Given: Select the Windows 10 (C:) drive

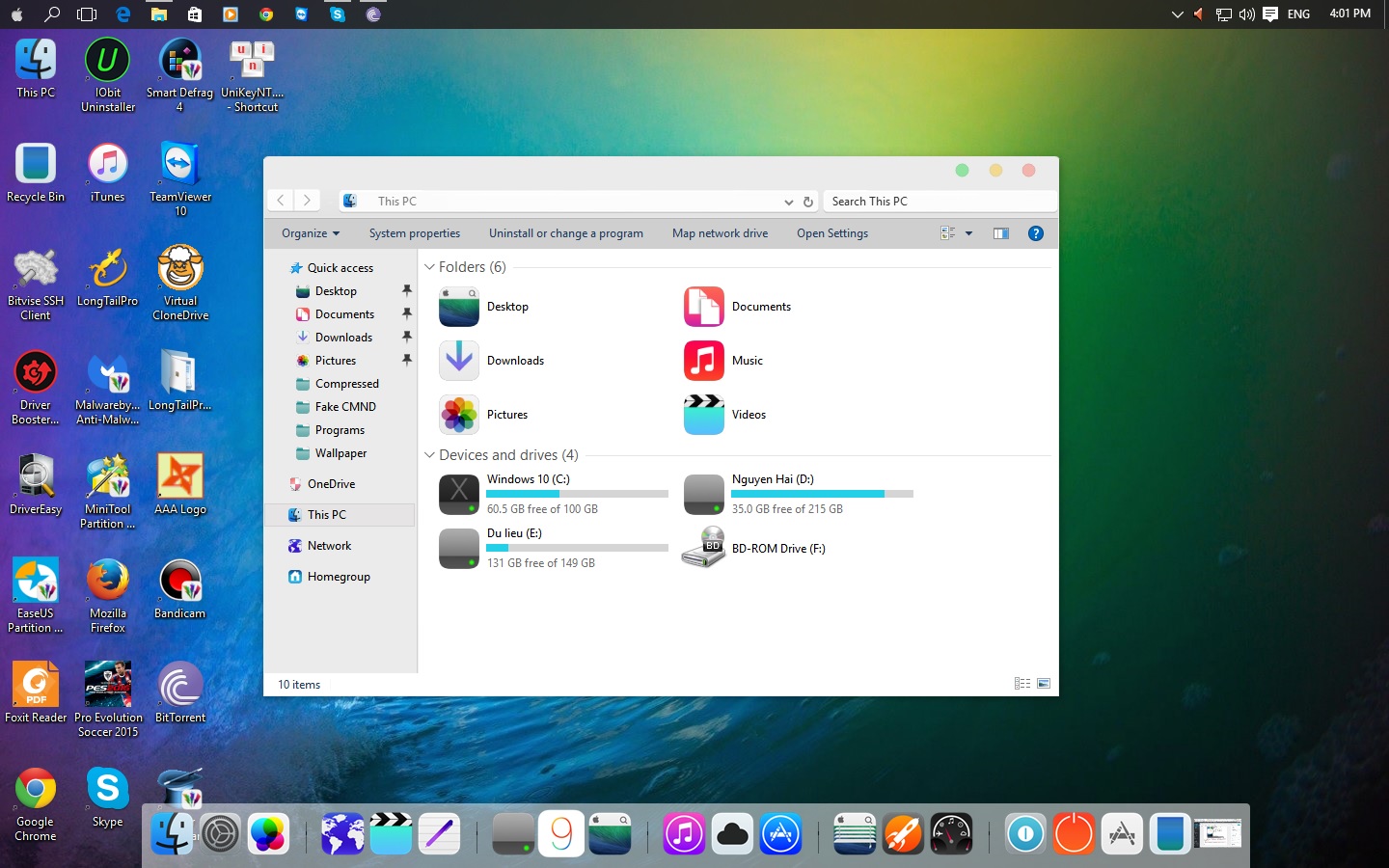Looking at the screenshot, I should pyautogui.click(x=554, y=494).
